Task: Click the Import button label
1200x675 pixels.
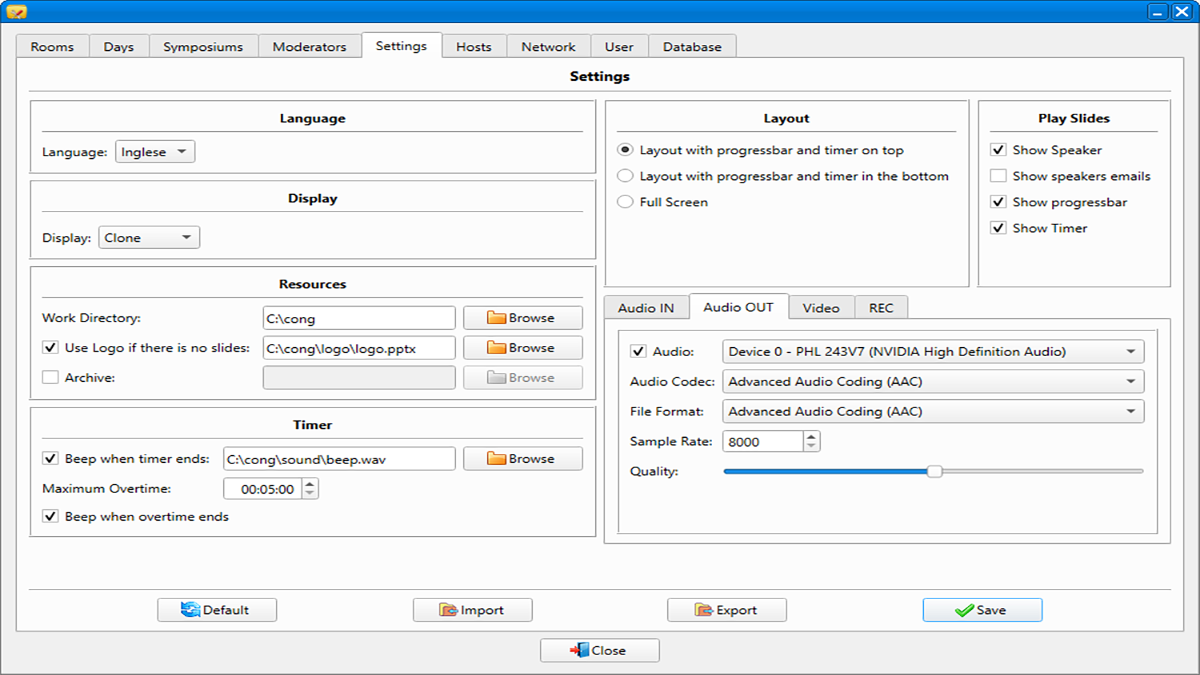Action: 482,610
